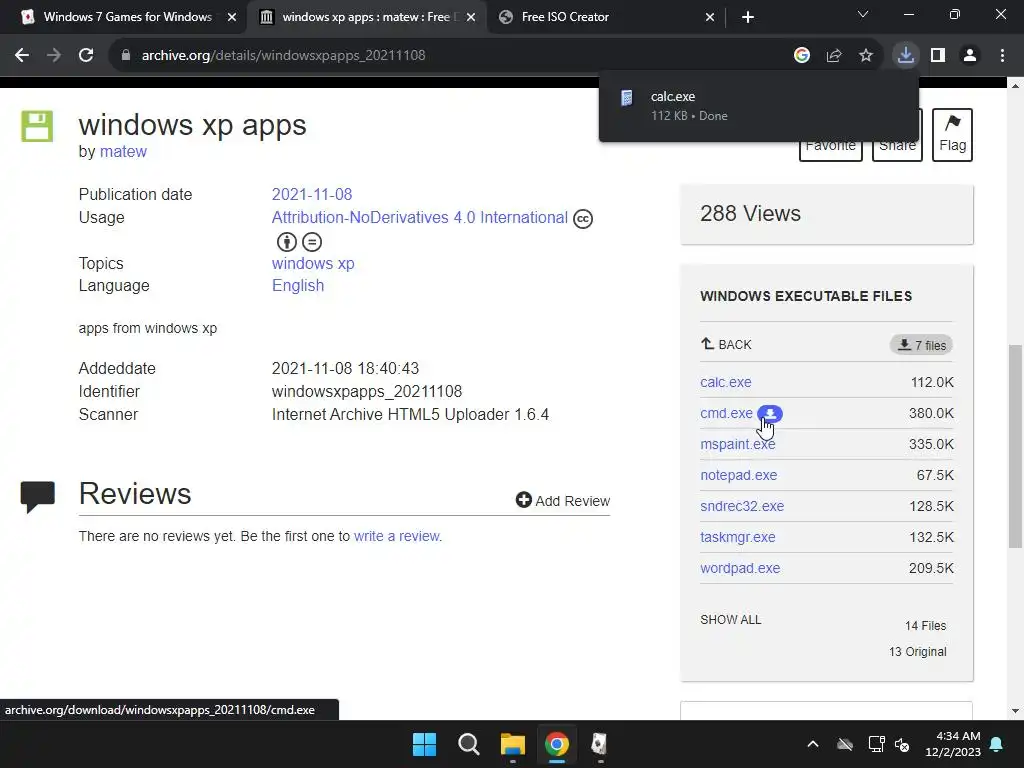Click the Google icon in address bar
1024x768 pixels.
[x=802, y=56]
